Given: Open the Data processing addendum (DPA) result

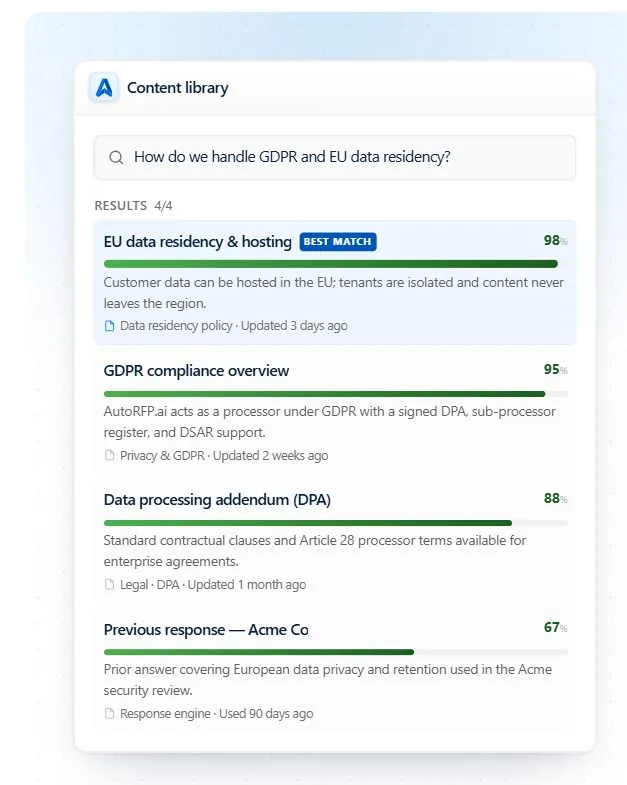Looking at the screenshot, I should click(x=335, y=541).
